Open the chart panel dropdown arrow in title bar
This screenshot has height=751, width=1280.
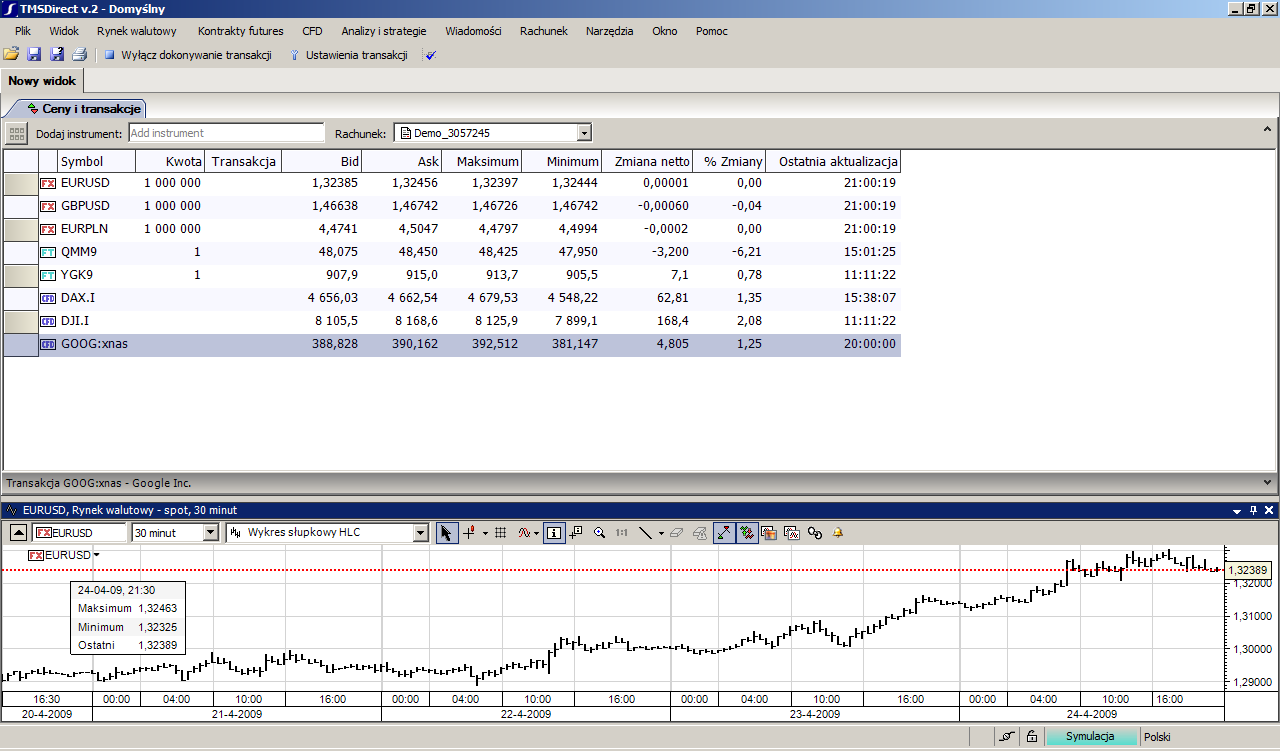pos(1238,510)
